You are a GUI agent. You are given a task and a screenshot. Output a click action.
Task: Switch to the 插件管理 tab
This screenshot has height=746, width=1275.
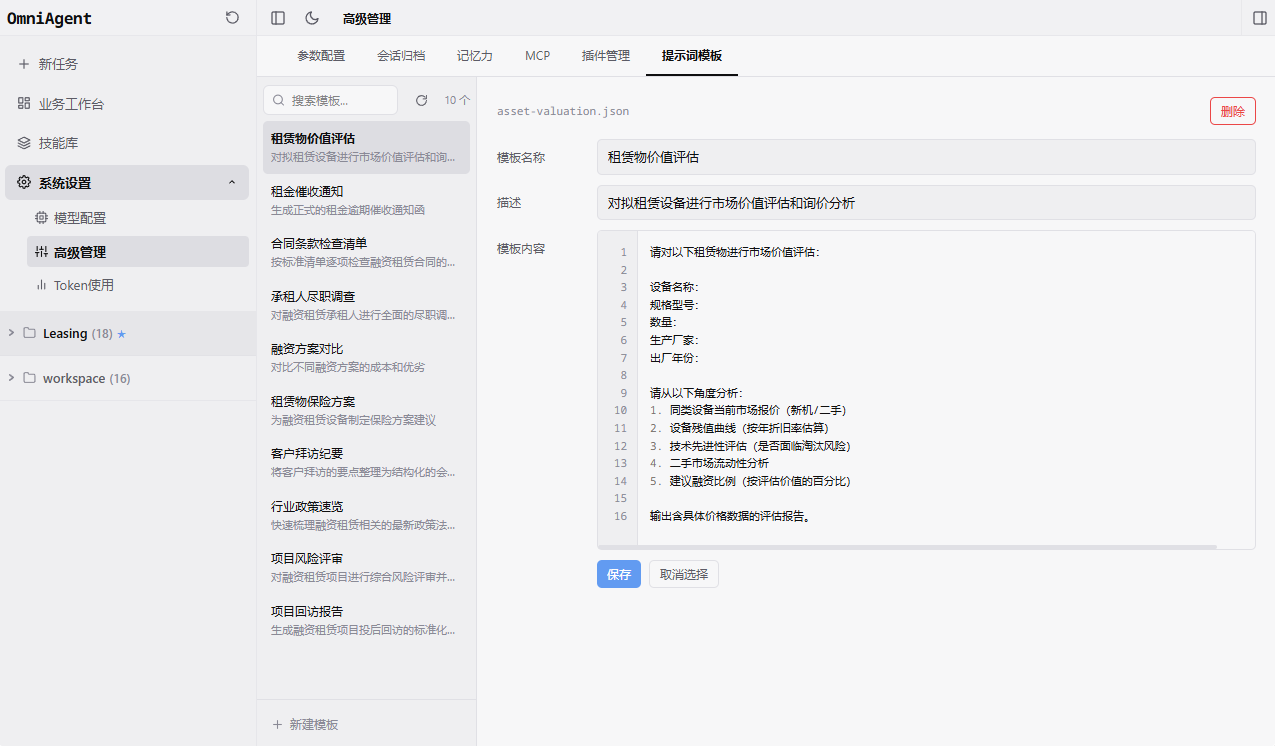point(606,56)
